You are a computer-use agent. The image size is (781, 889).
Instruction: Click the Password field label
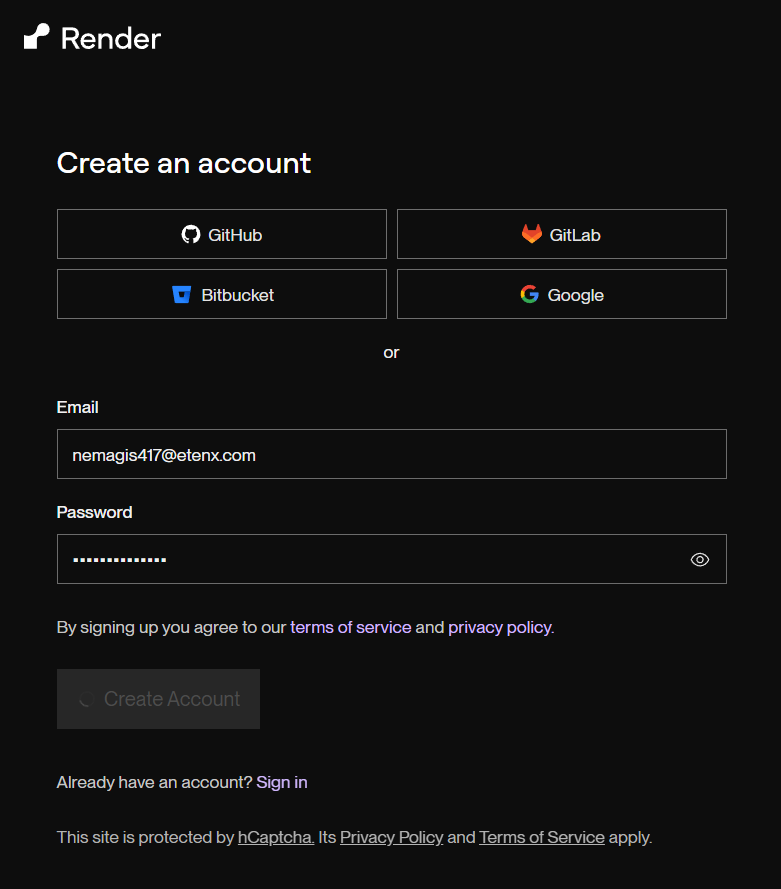click(x=94, y=512)
